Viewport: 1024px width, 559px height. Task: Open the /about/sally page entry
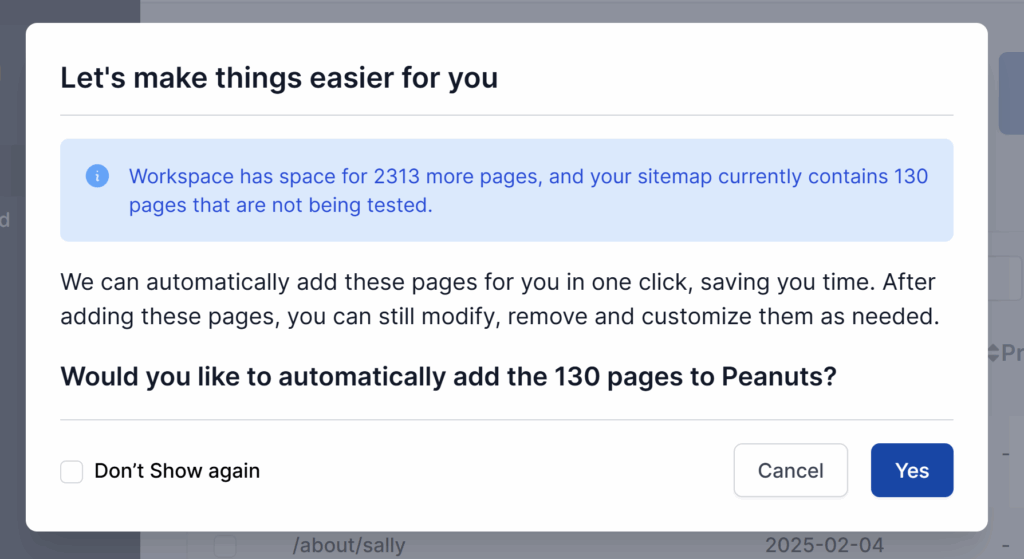[x=349, y=546]
